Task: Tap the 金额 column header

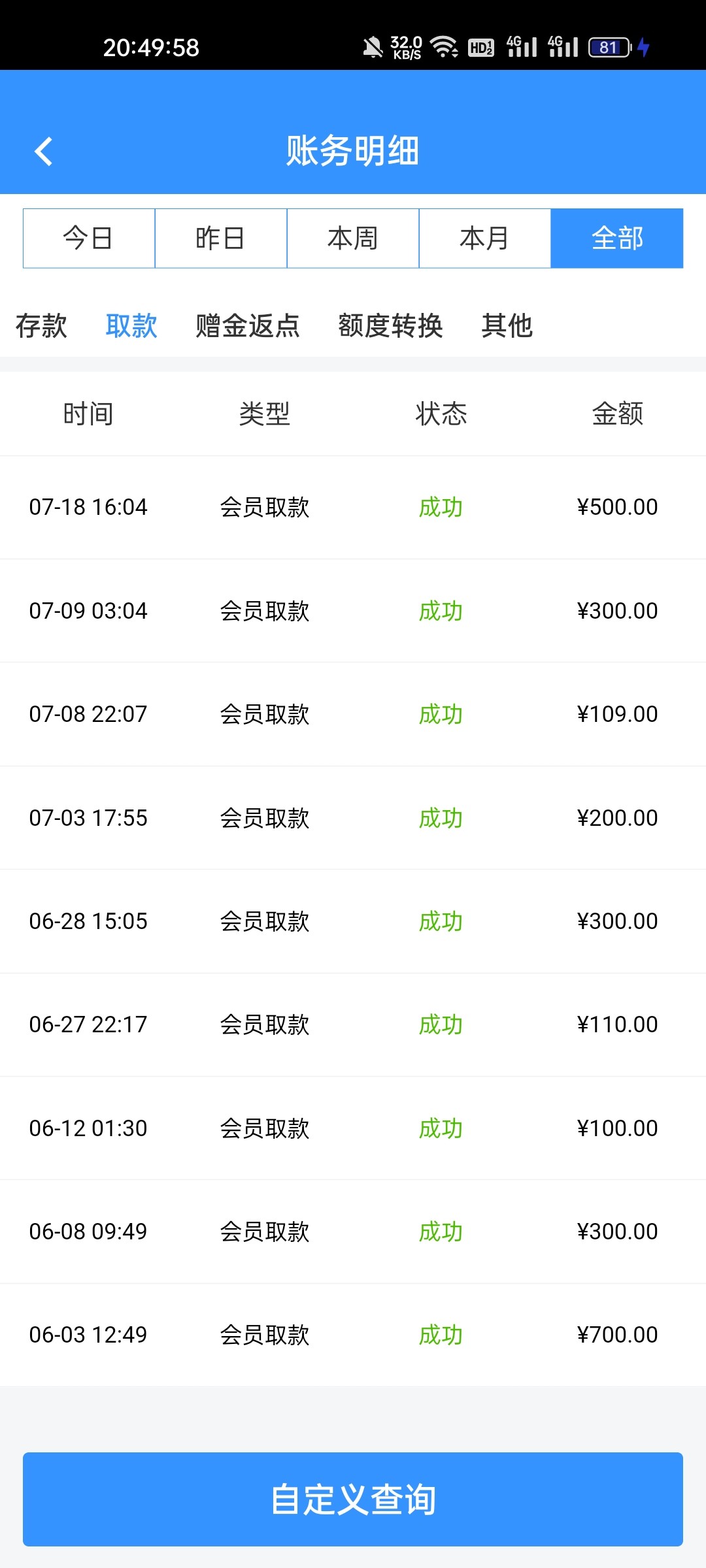Action: [x=618, y=414]
